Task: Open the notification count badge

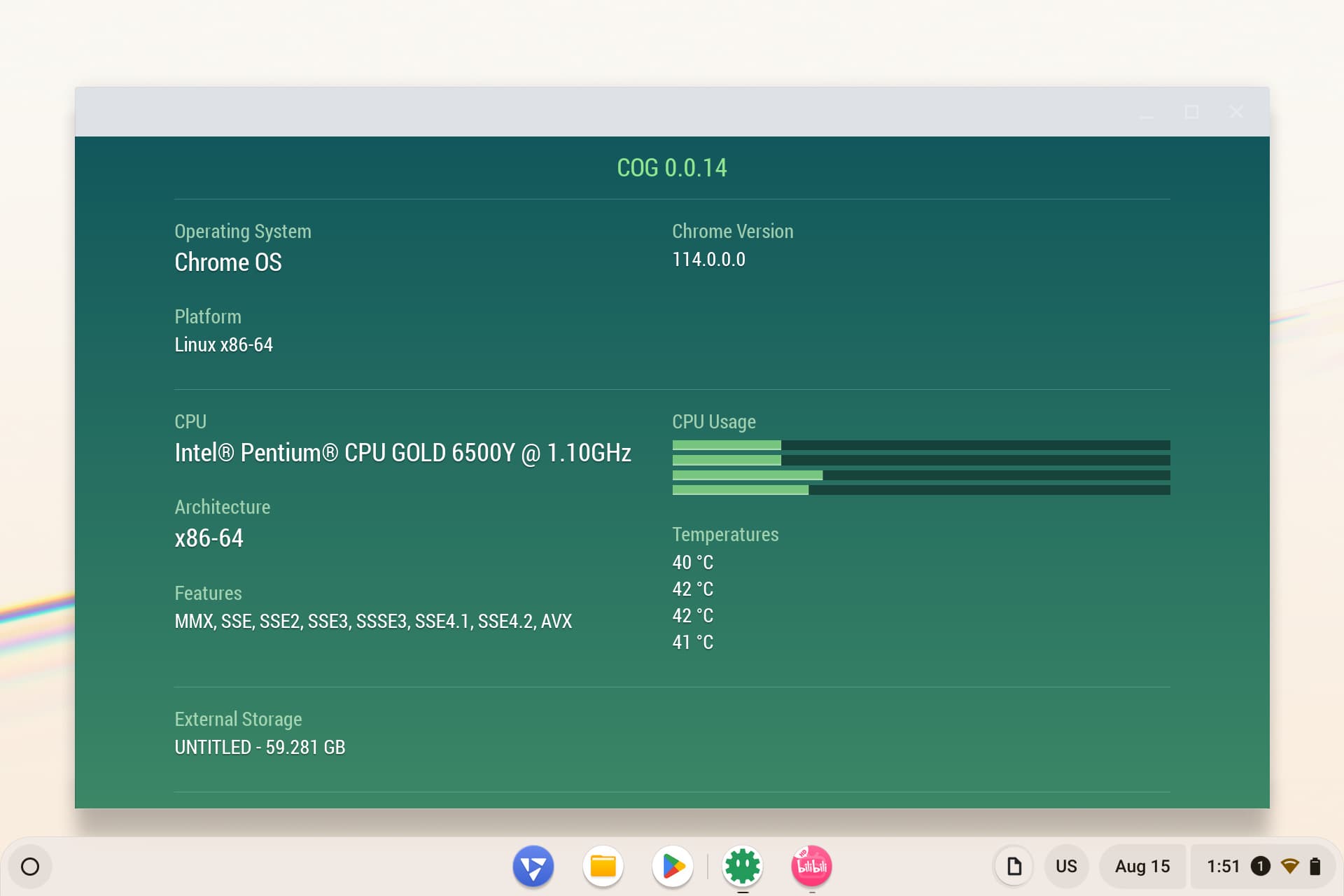Action: tap(1261, 867)
